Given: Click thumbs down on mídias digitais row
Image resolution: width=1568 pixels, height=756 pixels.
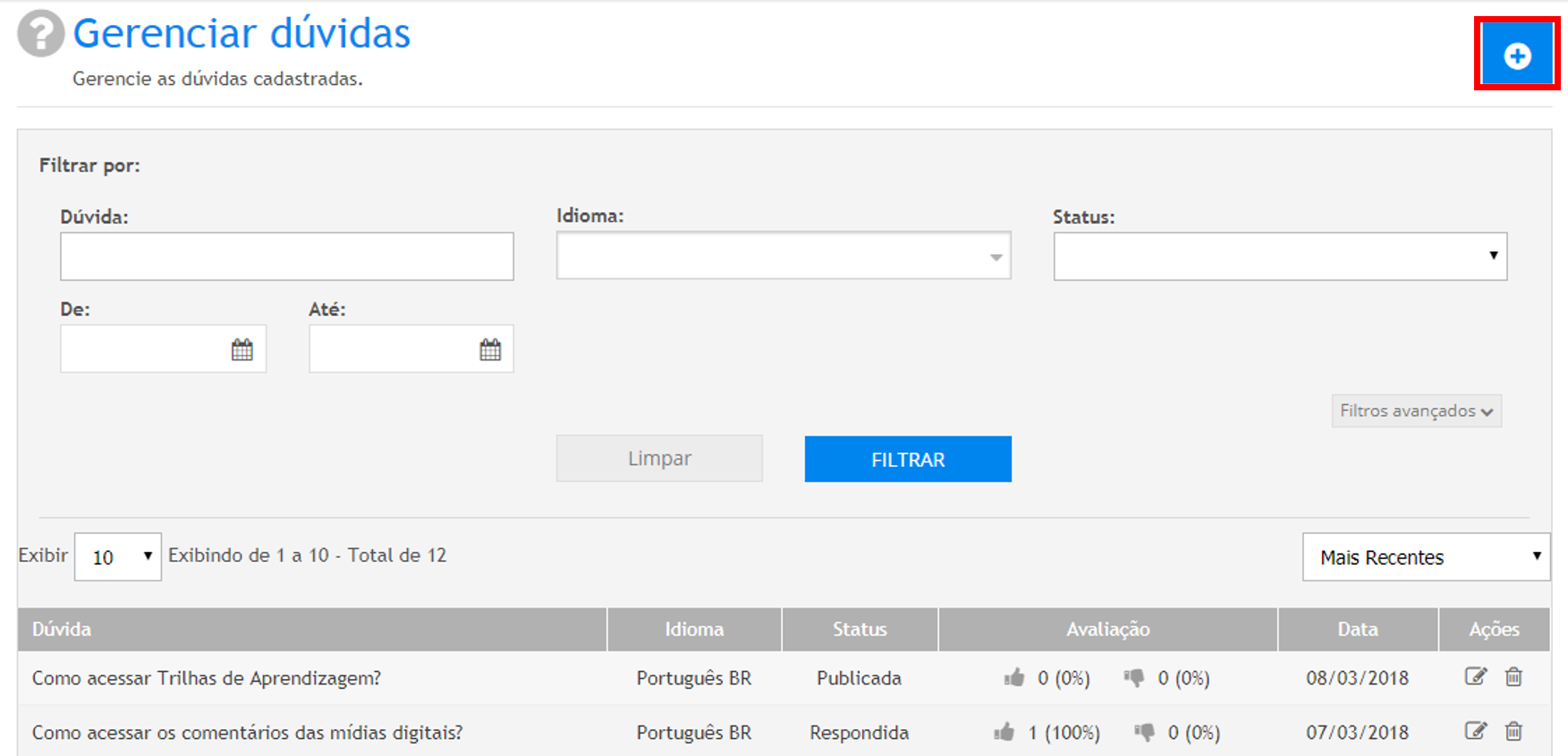Looking at the screenshot, I should click(1144, 733).
